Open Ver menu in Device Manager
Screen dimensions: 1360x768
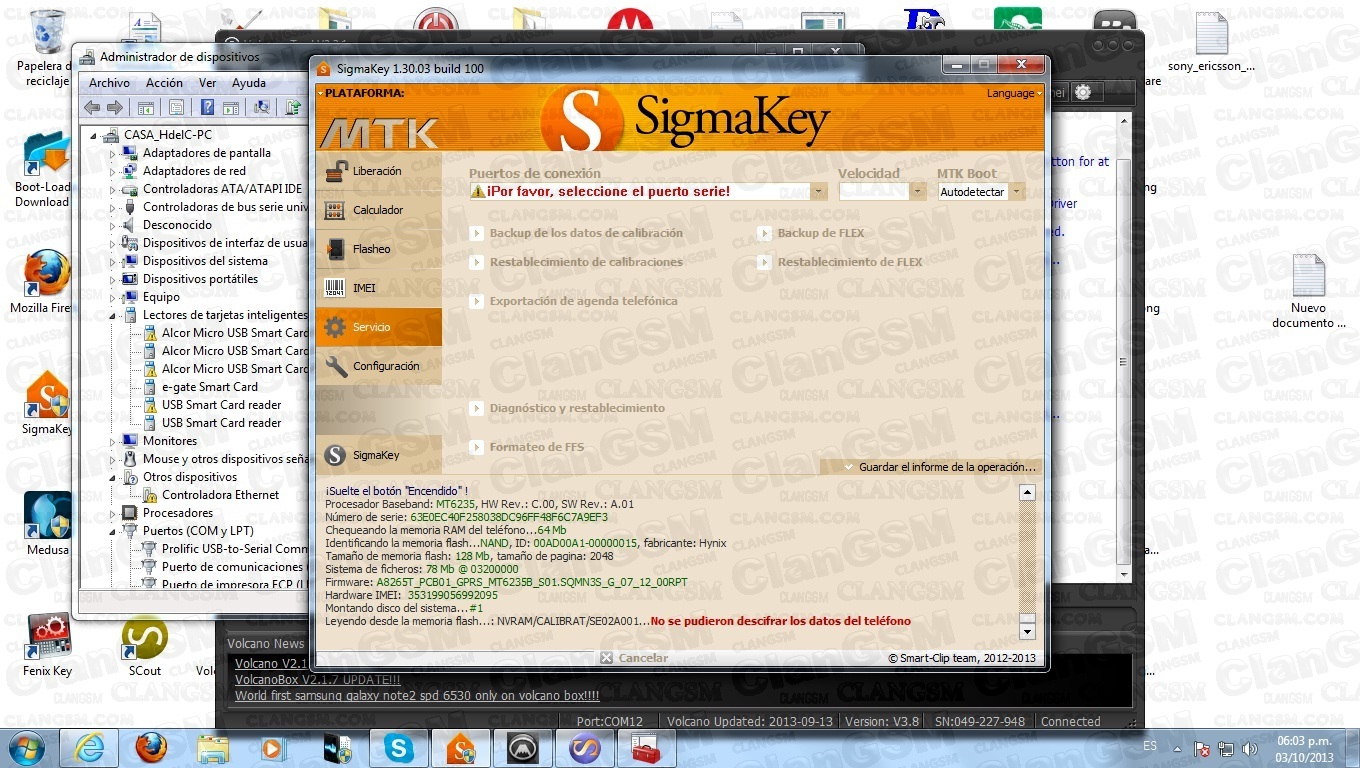(207, 83)
